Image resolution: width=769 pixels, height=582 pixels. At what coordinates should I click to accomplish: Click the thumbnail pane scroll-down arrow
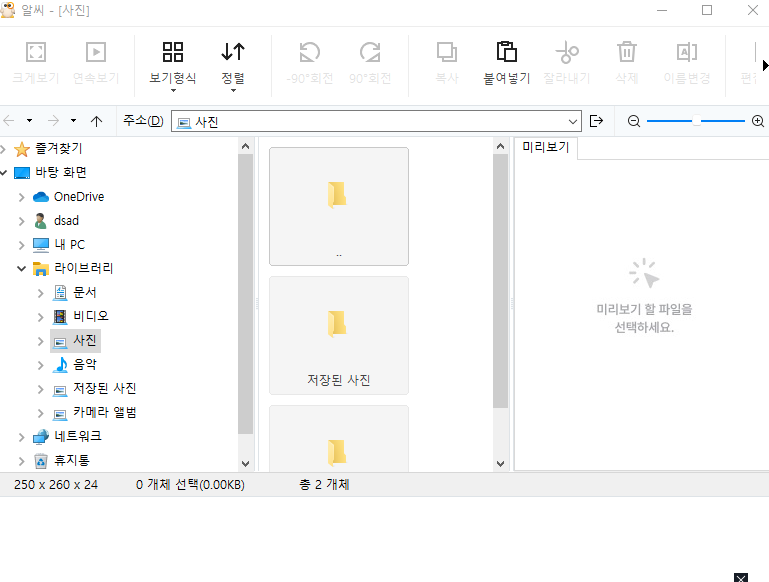click(500, 463)
